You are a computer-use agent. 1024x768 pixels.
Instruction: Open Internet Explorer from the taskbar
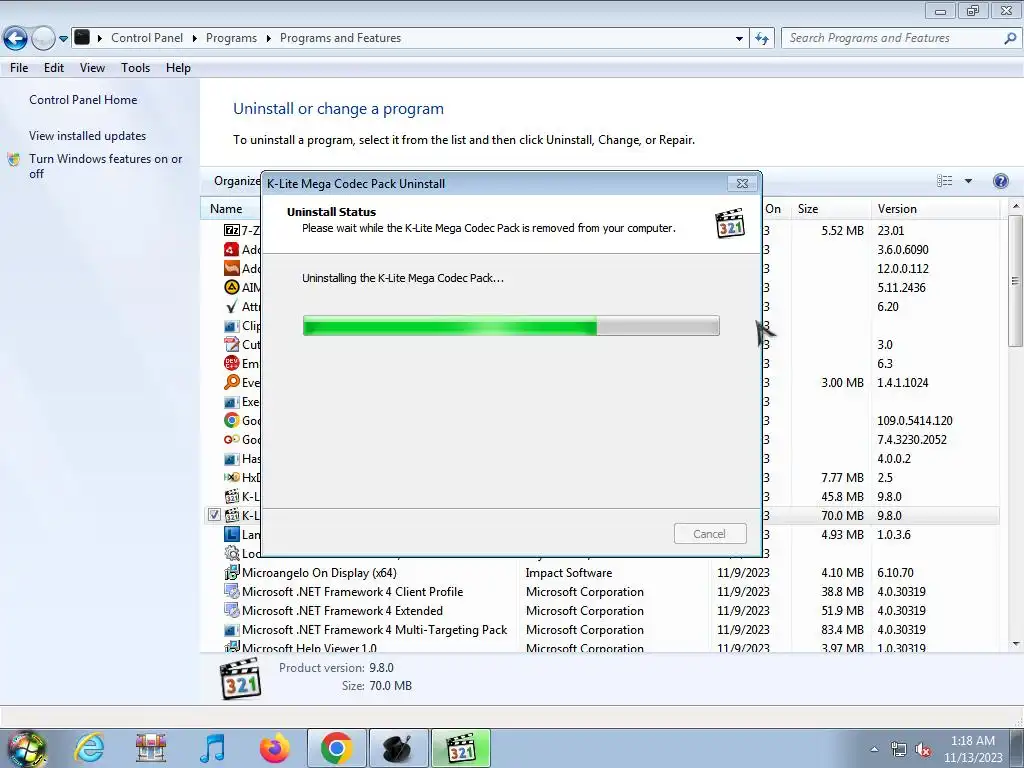[89, 748]
